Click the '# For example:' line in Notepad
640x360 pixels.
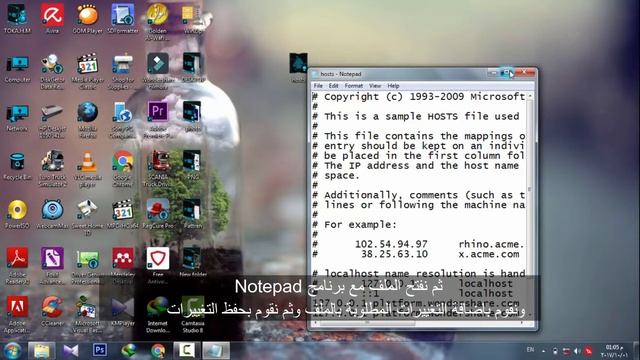(x=354, y=224)
